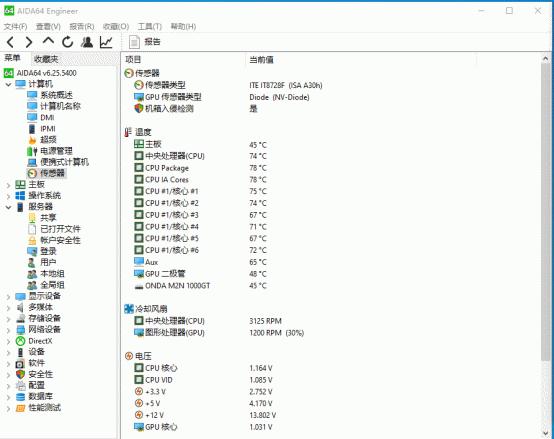Image resolution: width=554 pixels, height=439 pixels.
Task: Click the vertical scrollbar down arrow
Action: click(x=546, y=433)
